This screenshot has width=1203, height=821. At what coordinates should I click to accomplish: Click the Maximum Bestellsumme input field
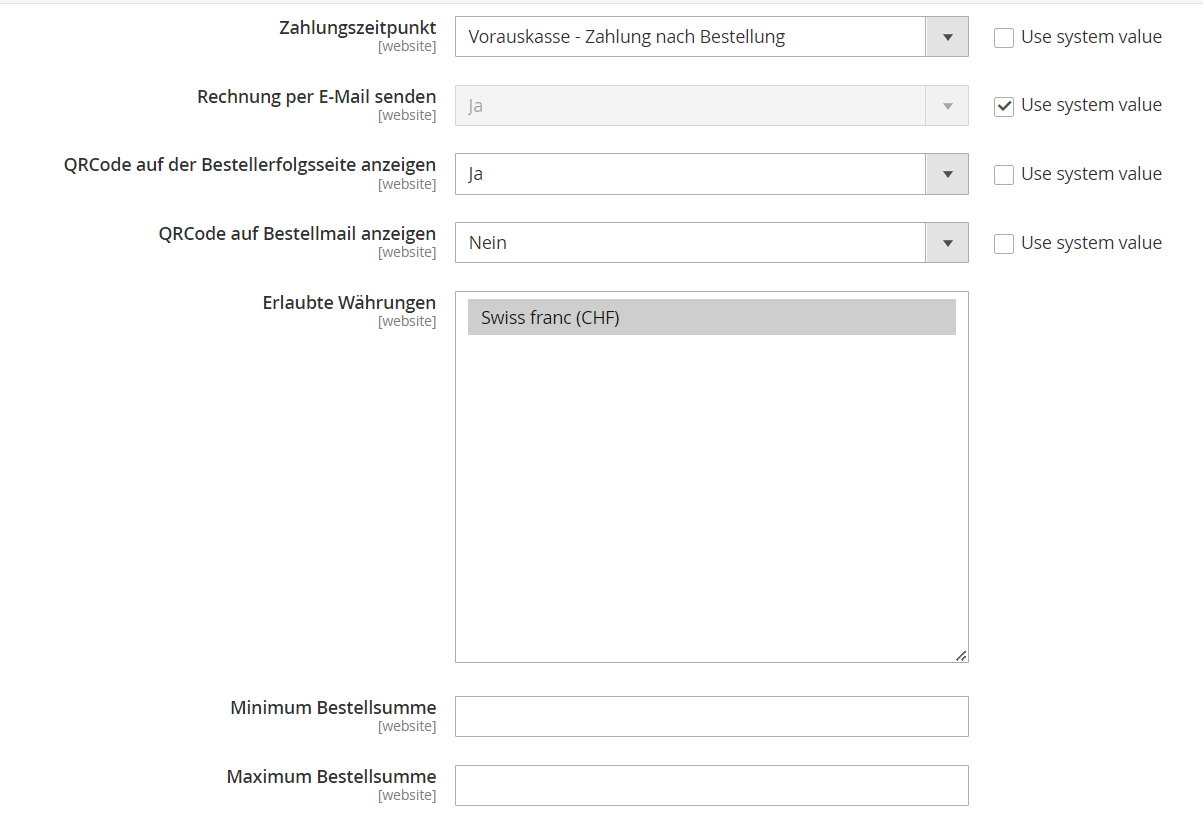[710, 785]
